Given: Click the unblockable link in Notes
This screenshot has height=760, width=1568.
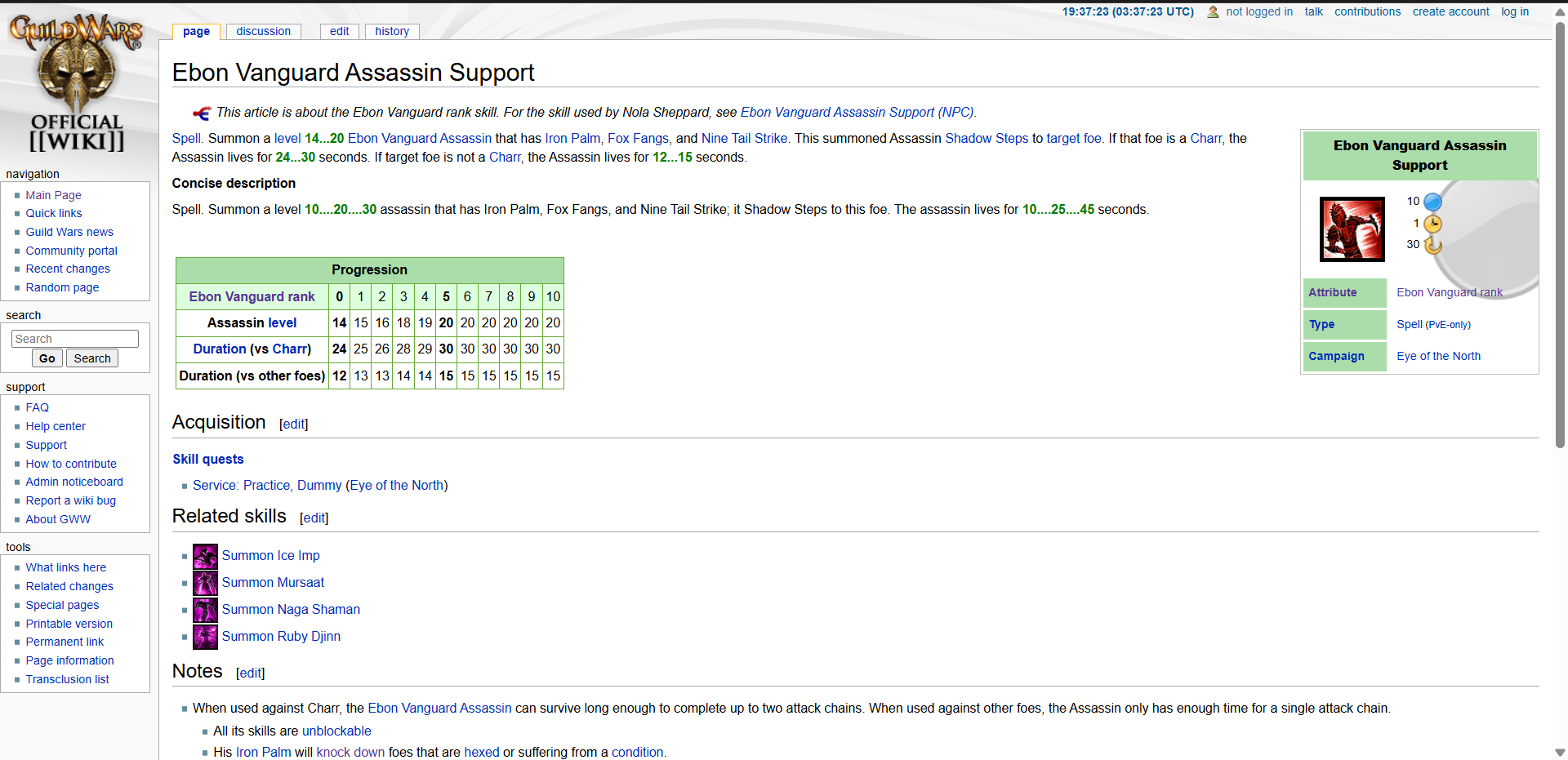Looking at the screenshot, I should 336,731.
